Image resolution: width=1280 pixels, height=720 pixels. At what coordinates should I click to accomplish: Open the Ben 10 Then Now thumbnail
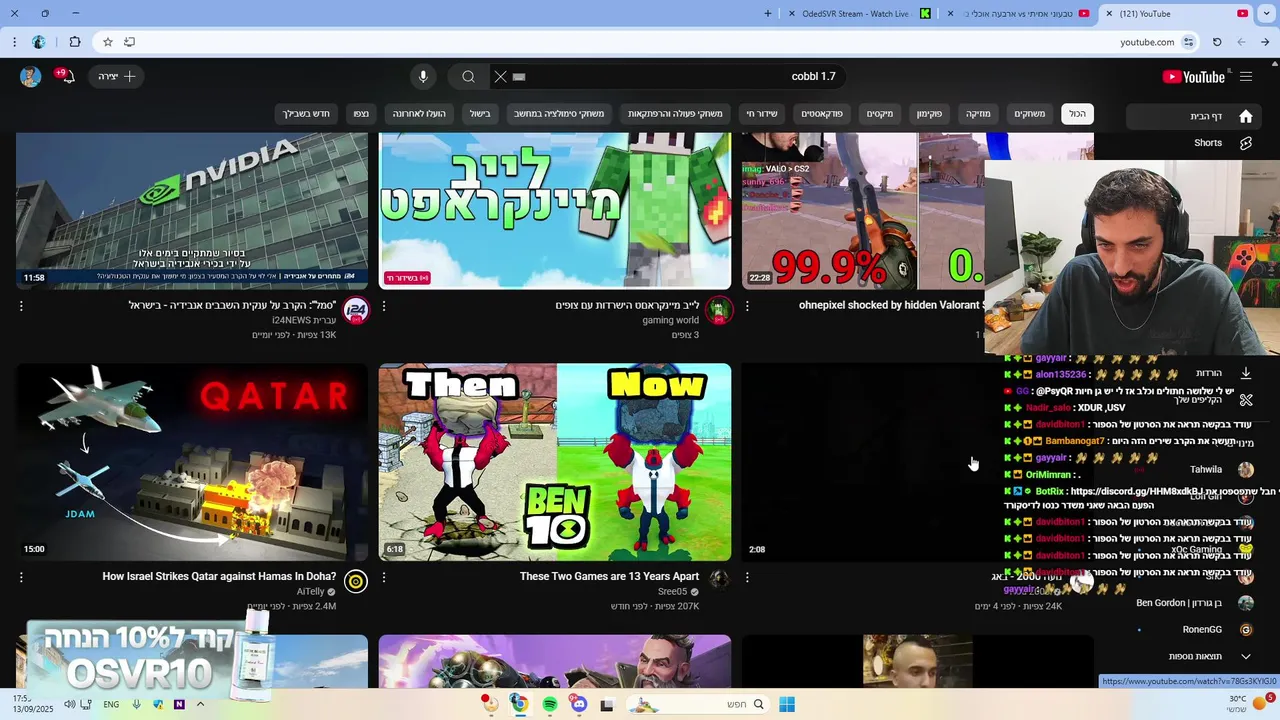point(555,462)
